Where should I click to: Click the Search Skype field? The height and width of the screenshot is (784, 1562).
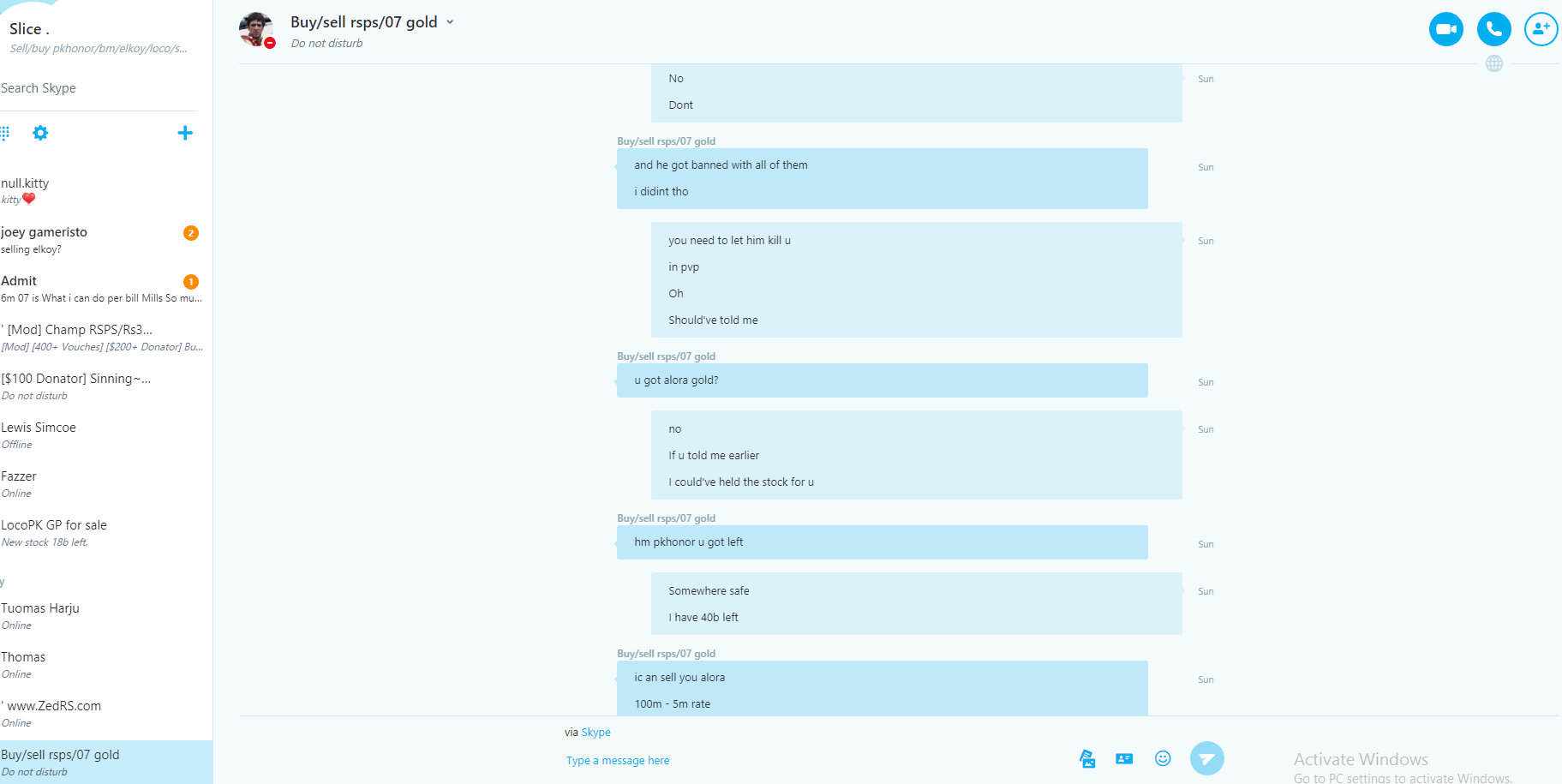click(x=98, y=88)
